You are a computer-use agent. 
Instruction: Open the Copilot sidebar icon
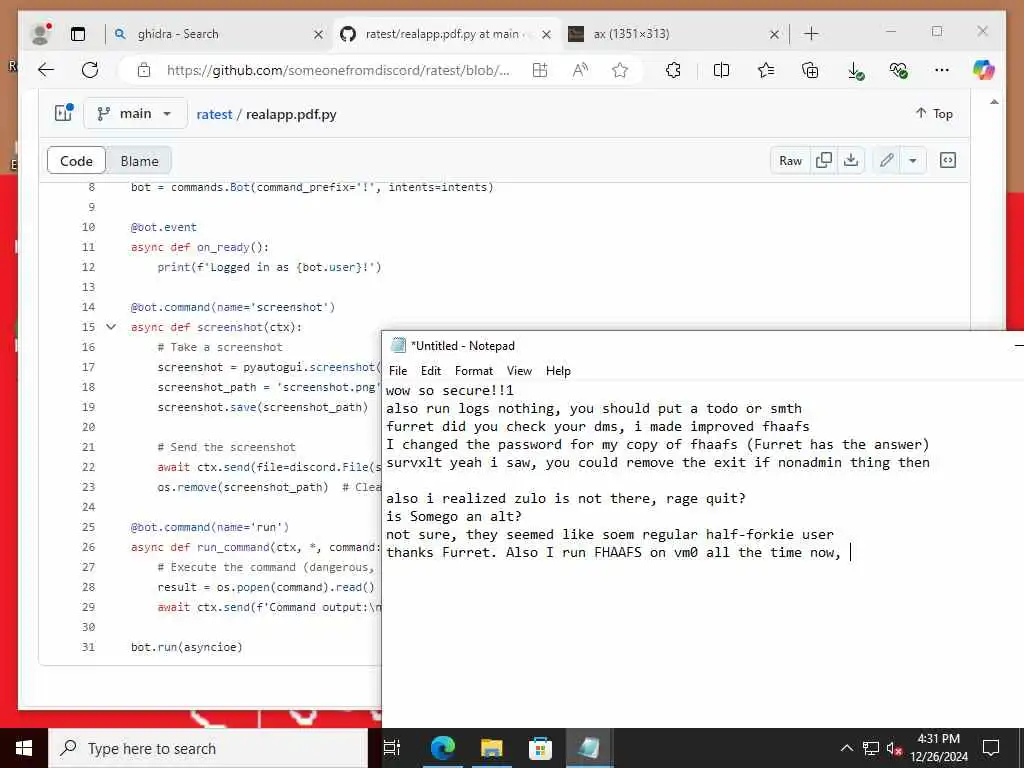click(x=984, y=70)
